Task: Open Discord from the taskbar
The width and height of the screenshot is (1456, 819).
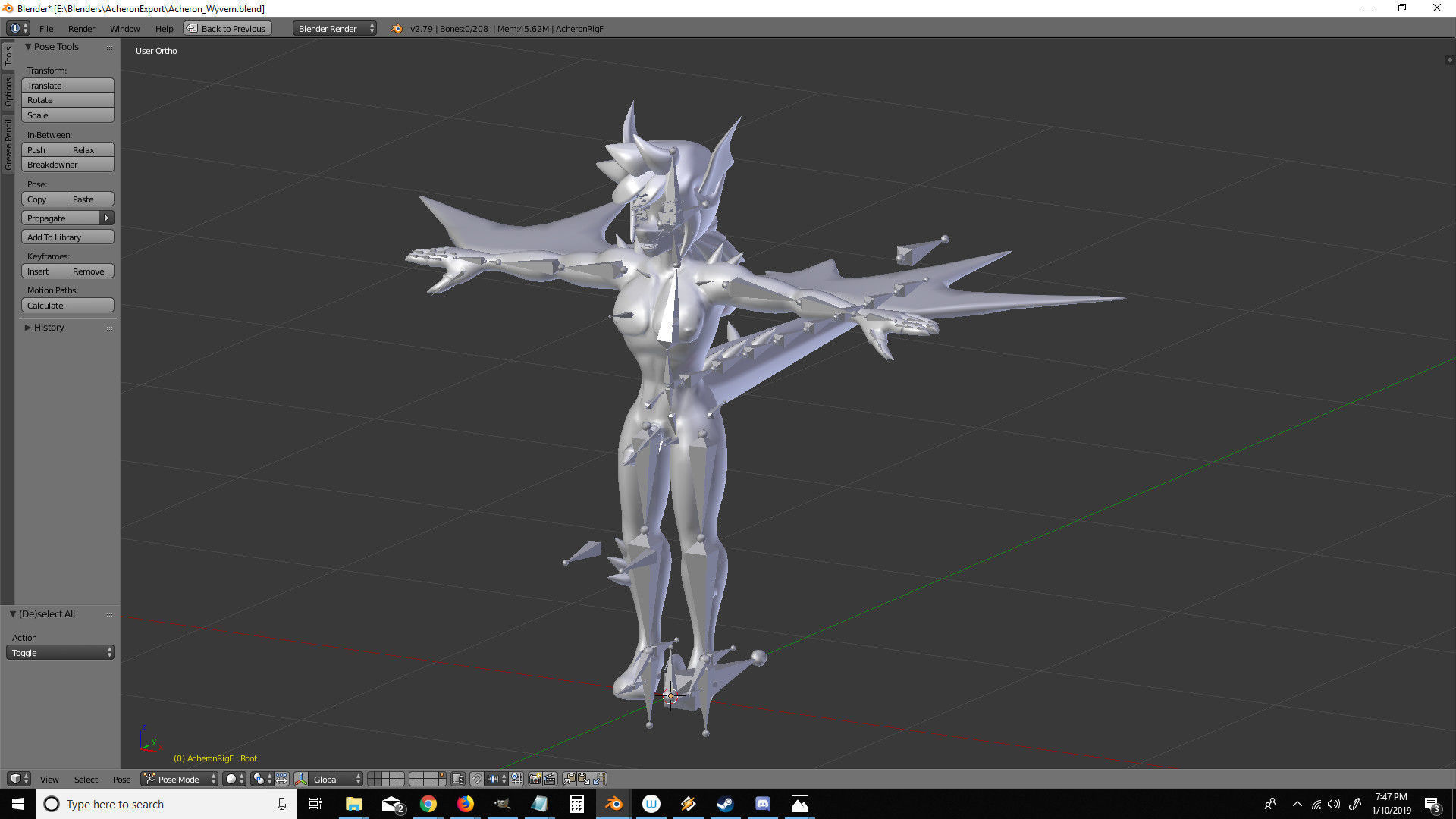Action: [x=762, y=804]
